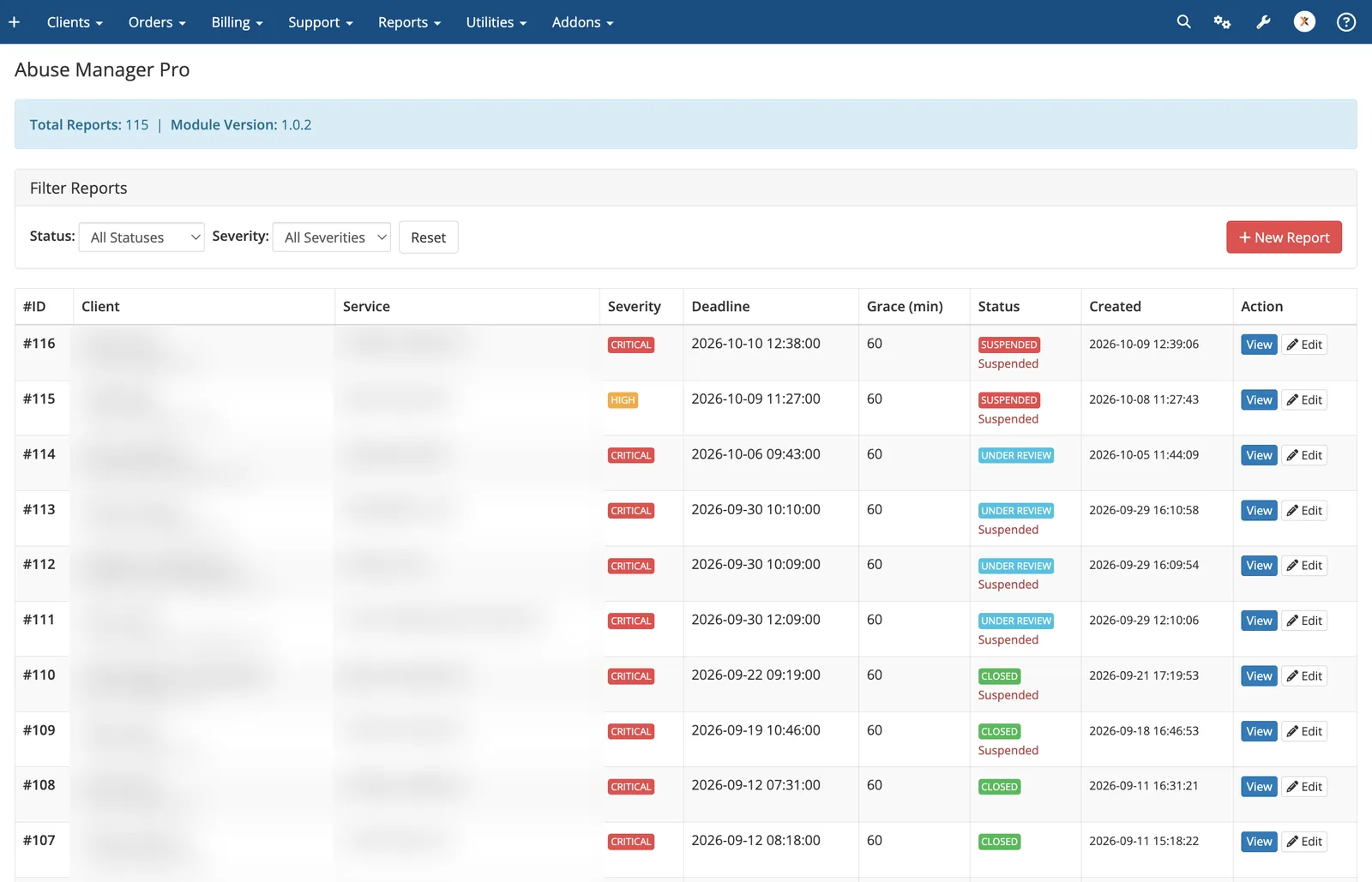The image size is (1372, 882).
Task: View report #116
Action: tap(1259, 345)
